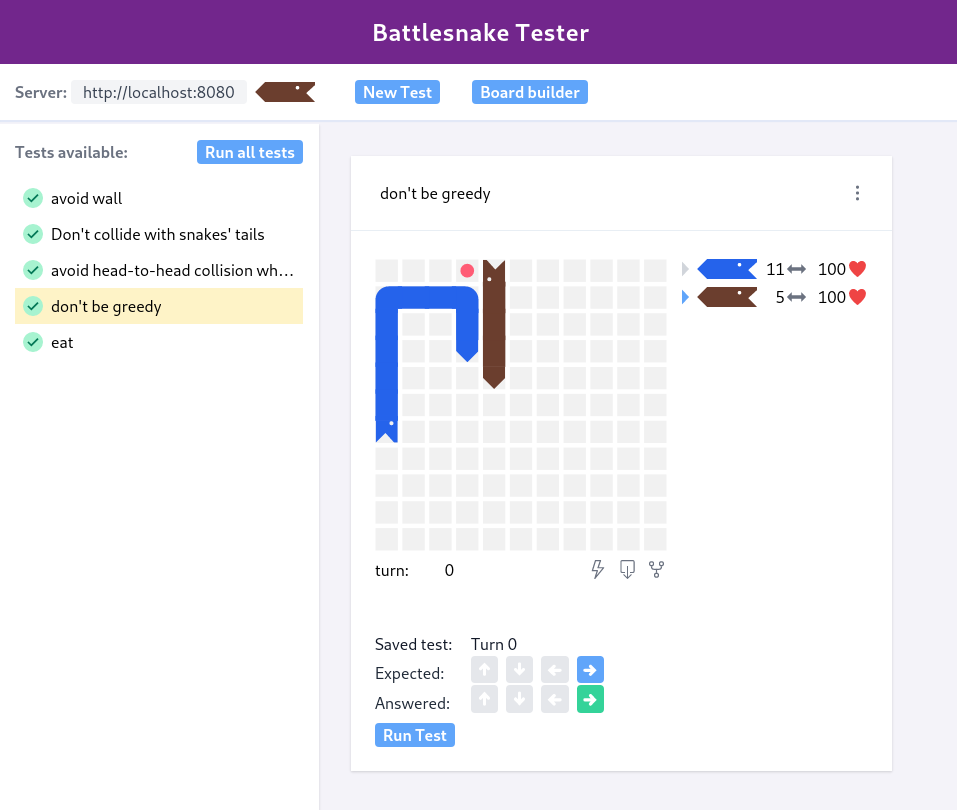Click Answered up arrow
Image resolution: width=957 pixels, height=810 pixels.
pos(485,700)
